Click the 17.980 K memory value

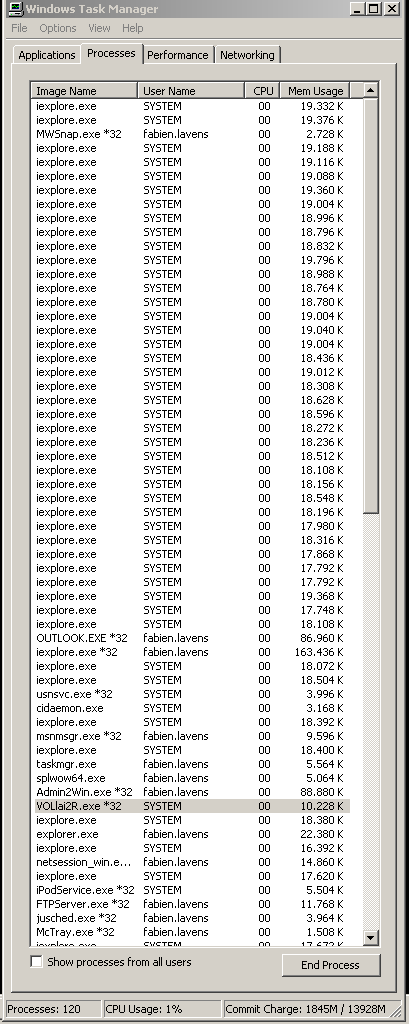(321, 526)
